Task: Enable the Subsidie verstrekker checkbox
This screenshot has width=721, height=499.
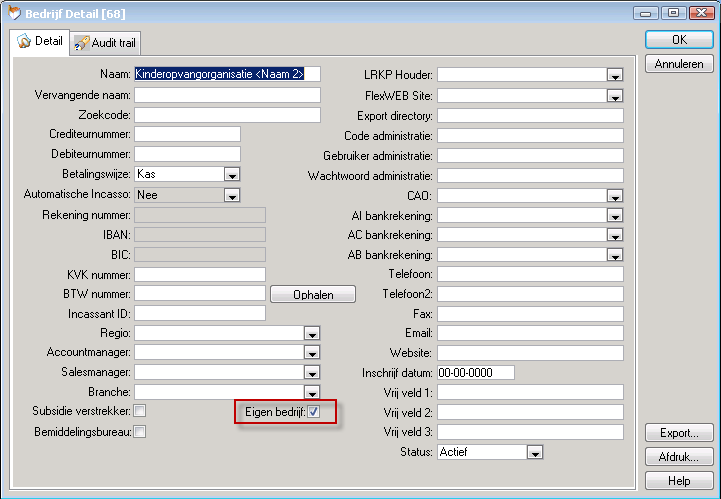Action: pyautogui.click(x=140, y=411)
